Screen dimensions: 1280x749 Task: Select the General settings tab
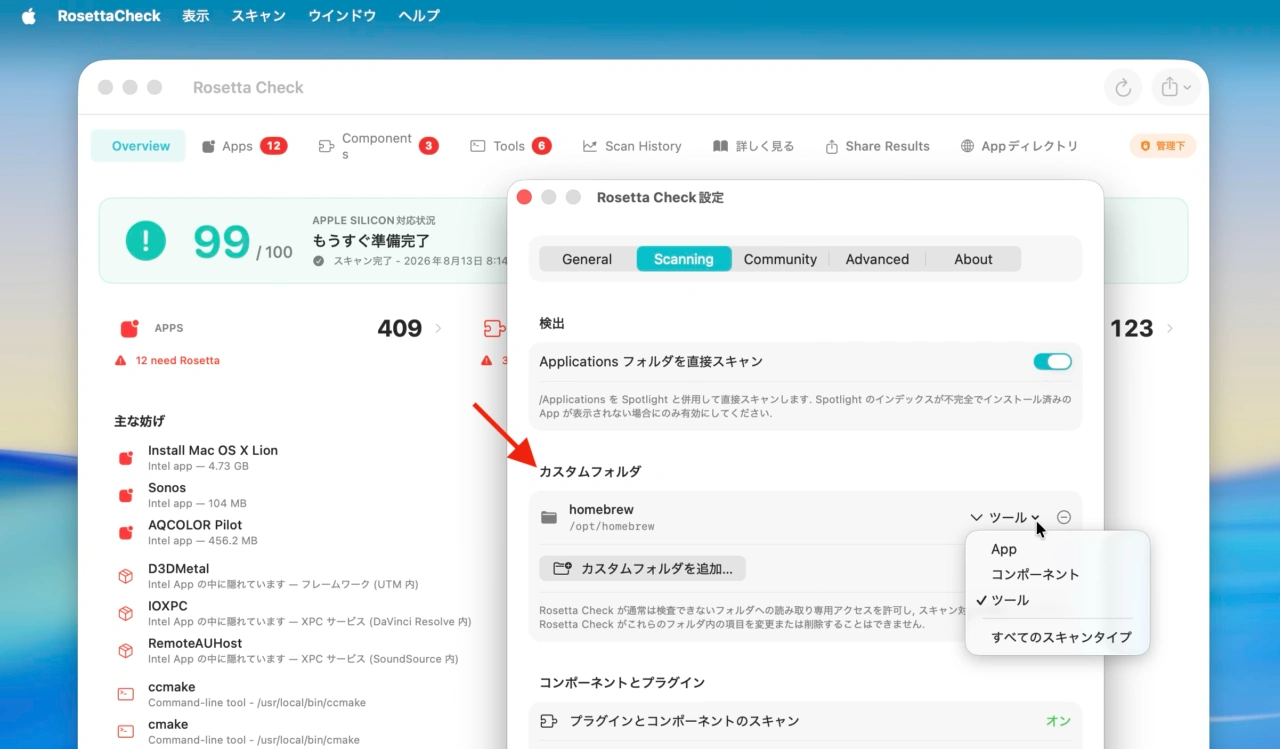(587, 259)
